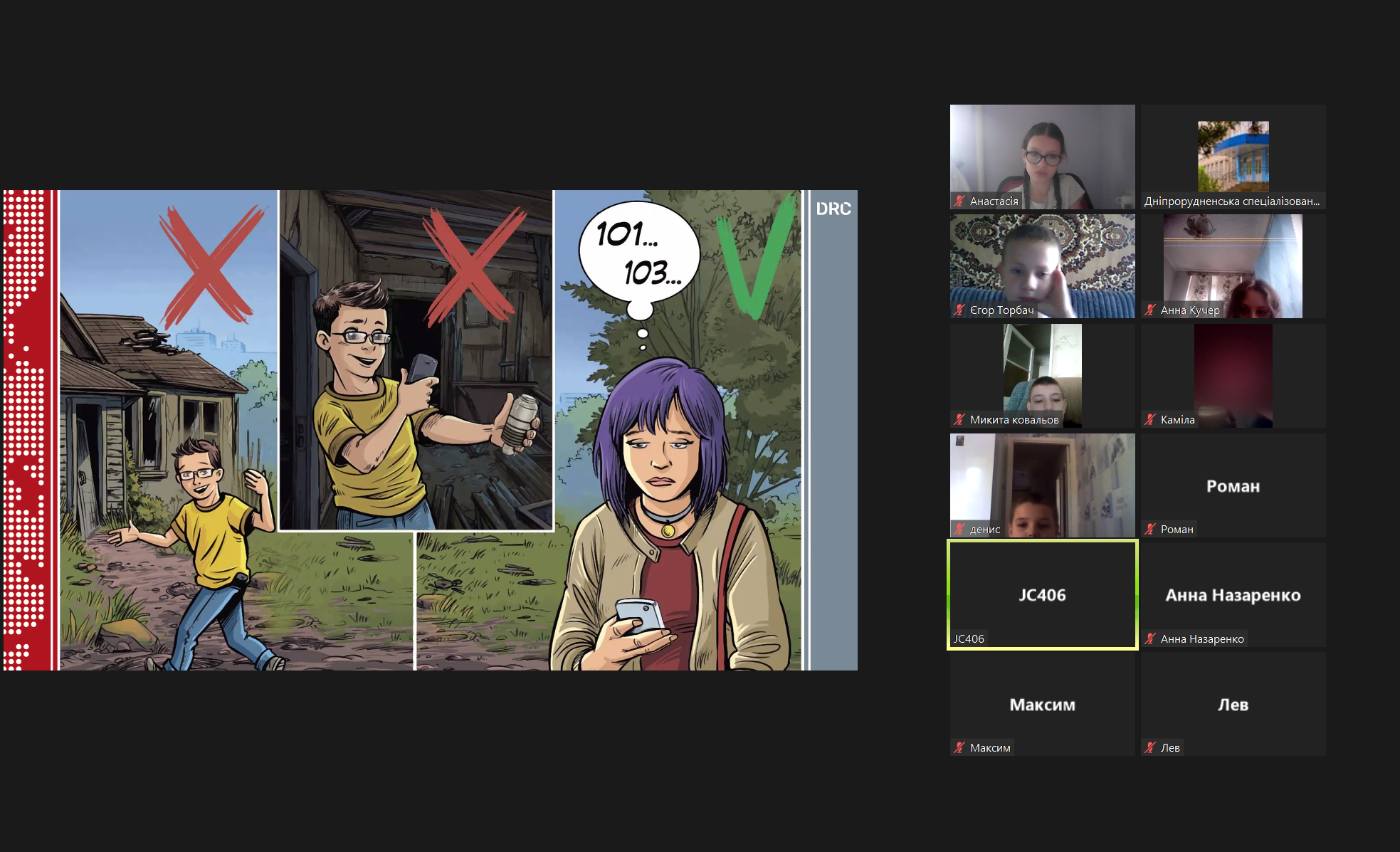Image resolution: width=1400 pixels, height=852 pixels.
Task: Click muted mic icon by Роман label
Action: click(x=1150, y=529)
